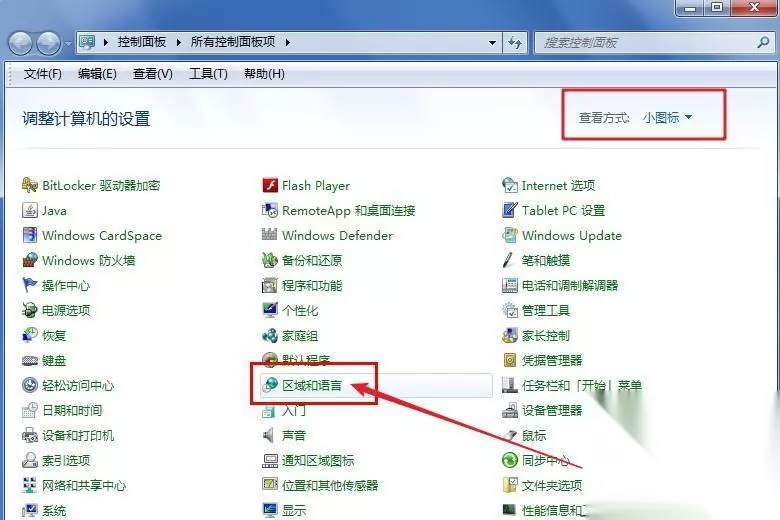Viewport: 780px width, 520px height.
Task: Click the 恢复 icon
Action: coord(30,335)
